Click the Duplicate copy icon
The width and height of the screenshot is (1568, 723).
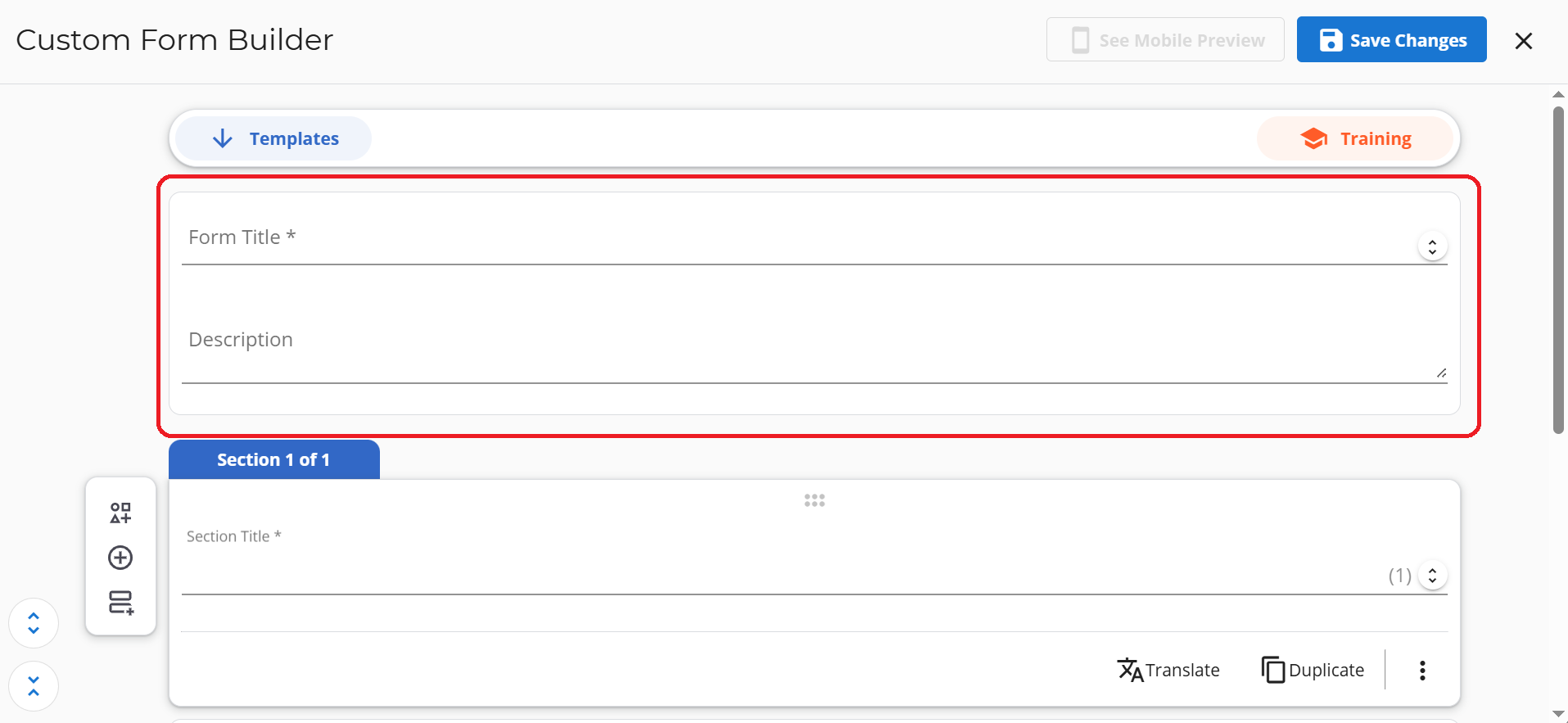[x=1272, y=670]
